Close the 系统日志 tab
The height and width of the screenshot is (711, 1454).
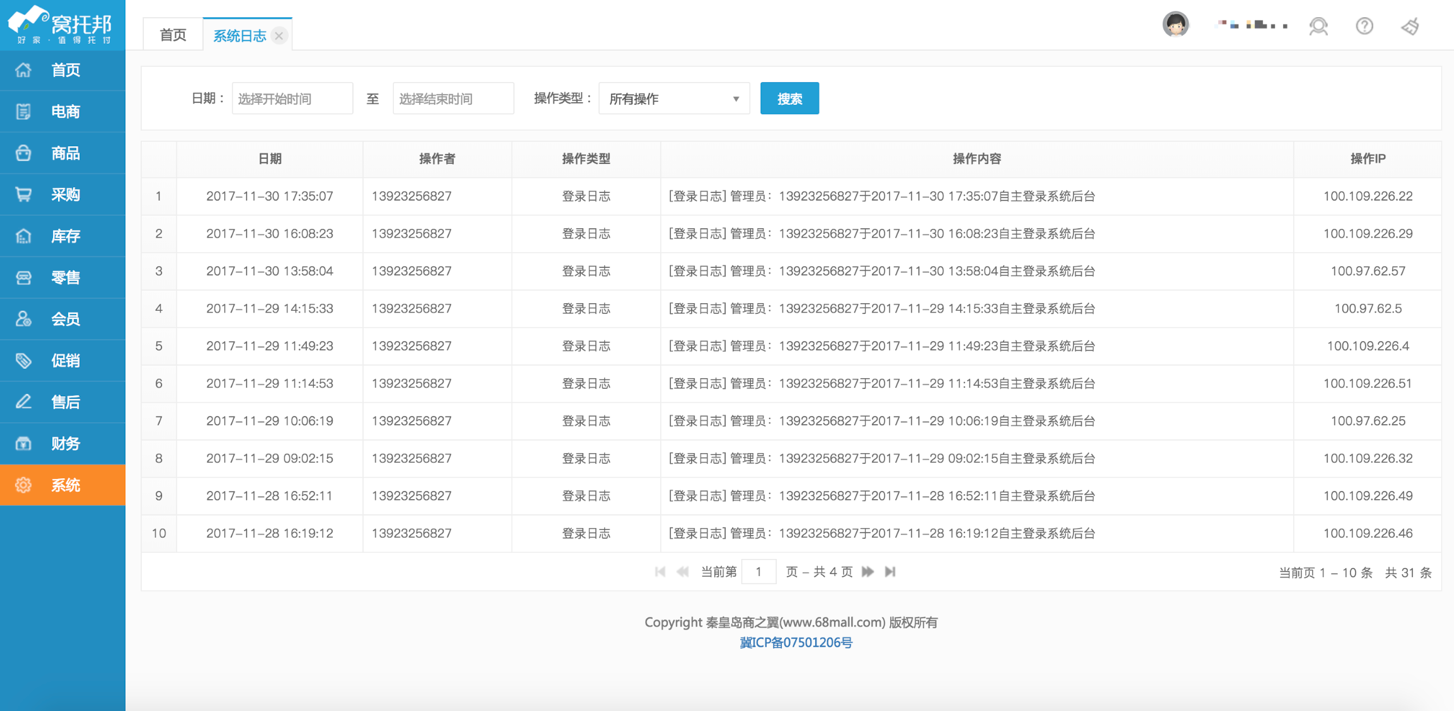[x=279, y=36]
